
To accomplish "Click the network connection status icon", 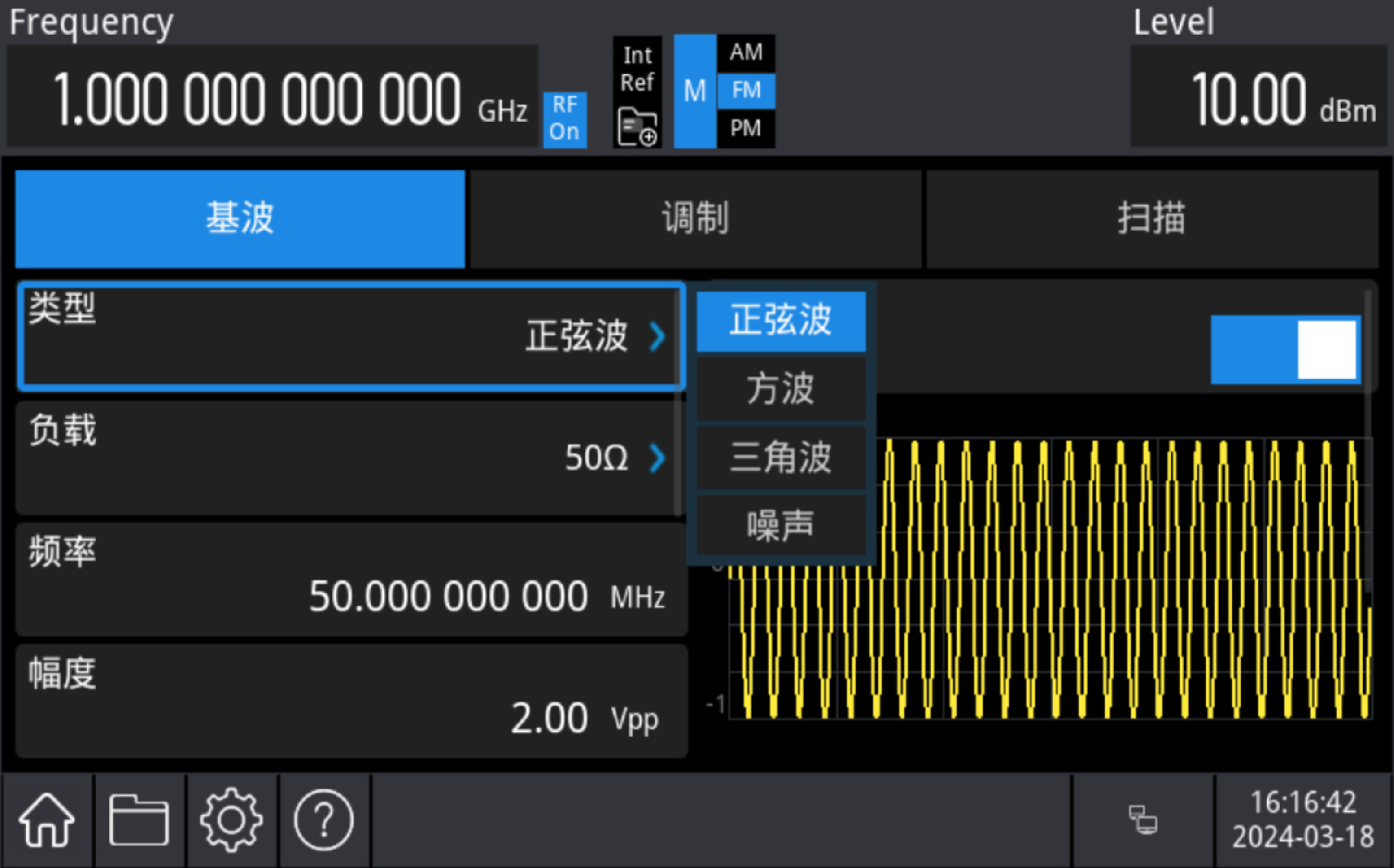I will click(1143, 820).
